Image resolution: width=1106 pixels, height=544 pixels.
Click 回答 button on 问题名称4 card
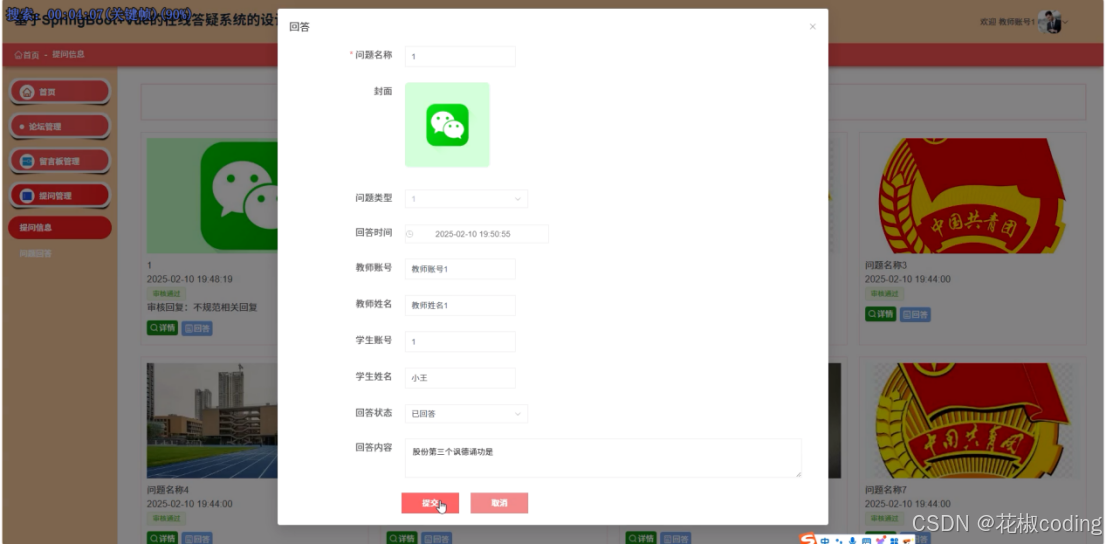(x=197, y=538)
